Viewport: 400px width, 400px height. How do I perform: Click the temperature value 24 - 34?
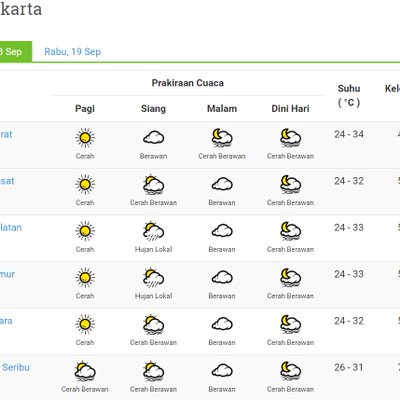coord(349,134)
